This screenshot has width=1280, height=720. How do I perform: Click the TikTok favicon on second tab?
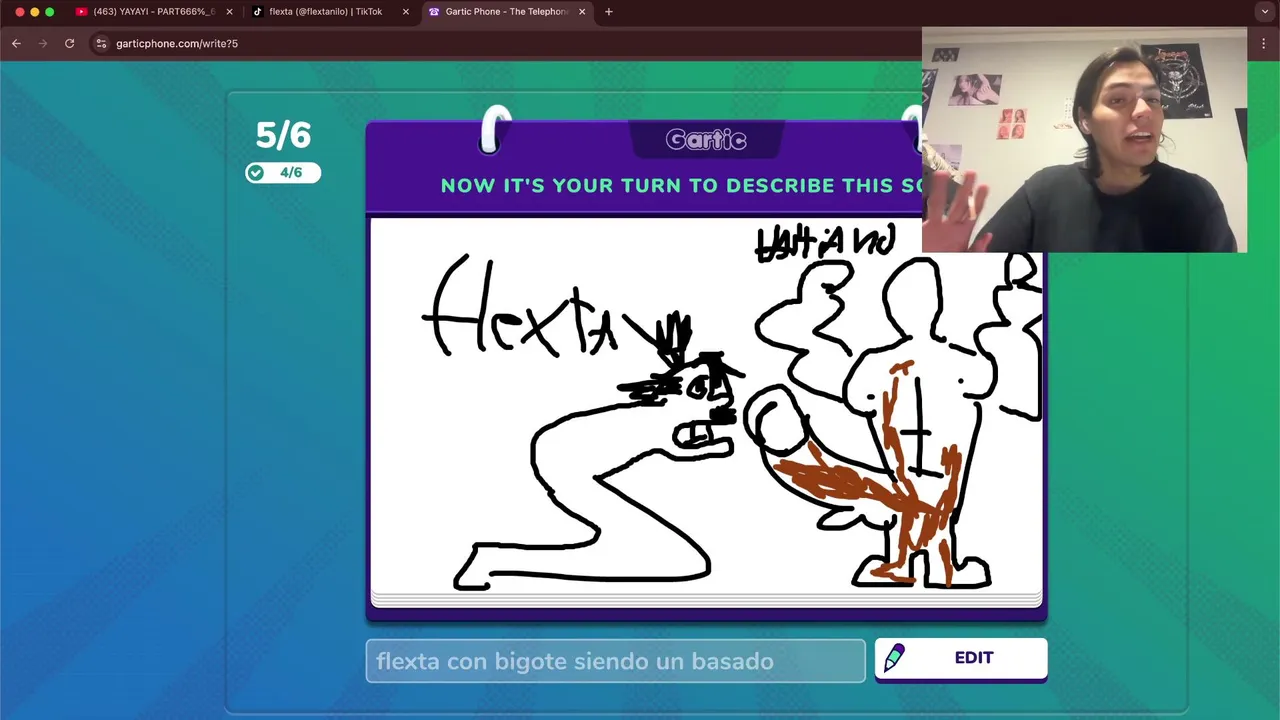pyautogui.click(x=257, y=12)
